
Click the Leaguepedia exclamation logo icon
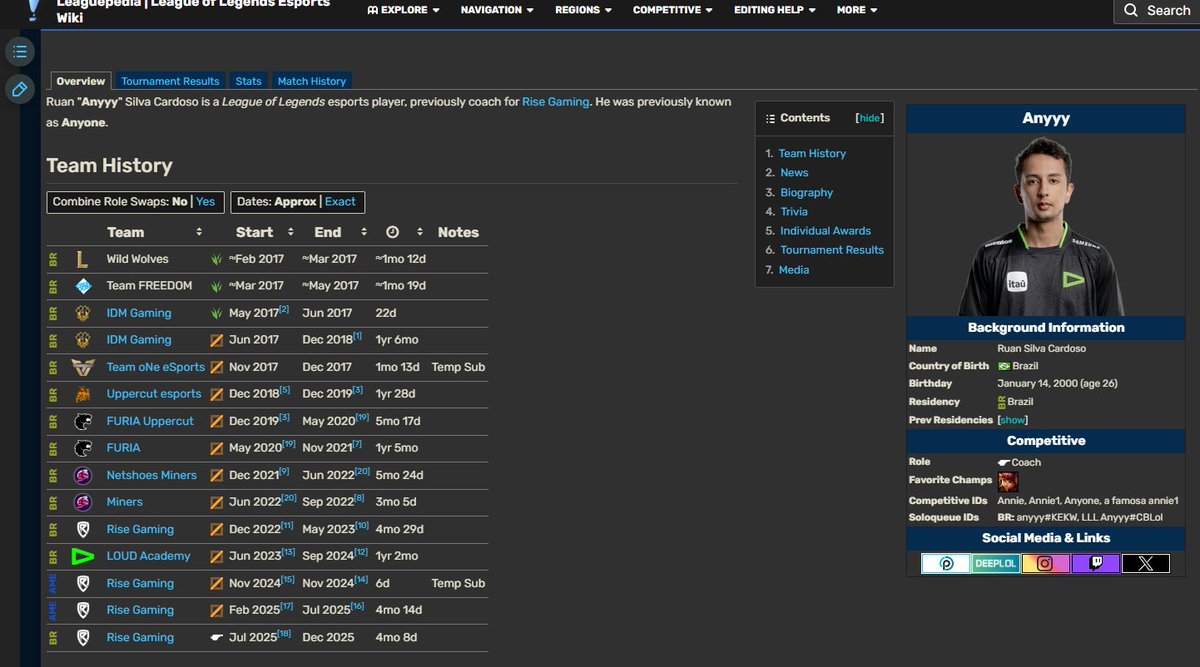click(34, 9)
